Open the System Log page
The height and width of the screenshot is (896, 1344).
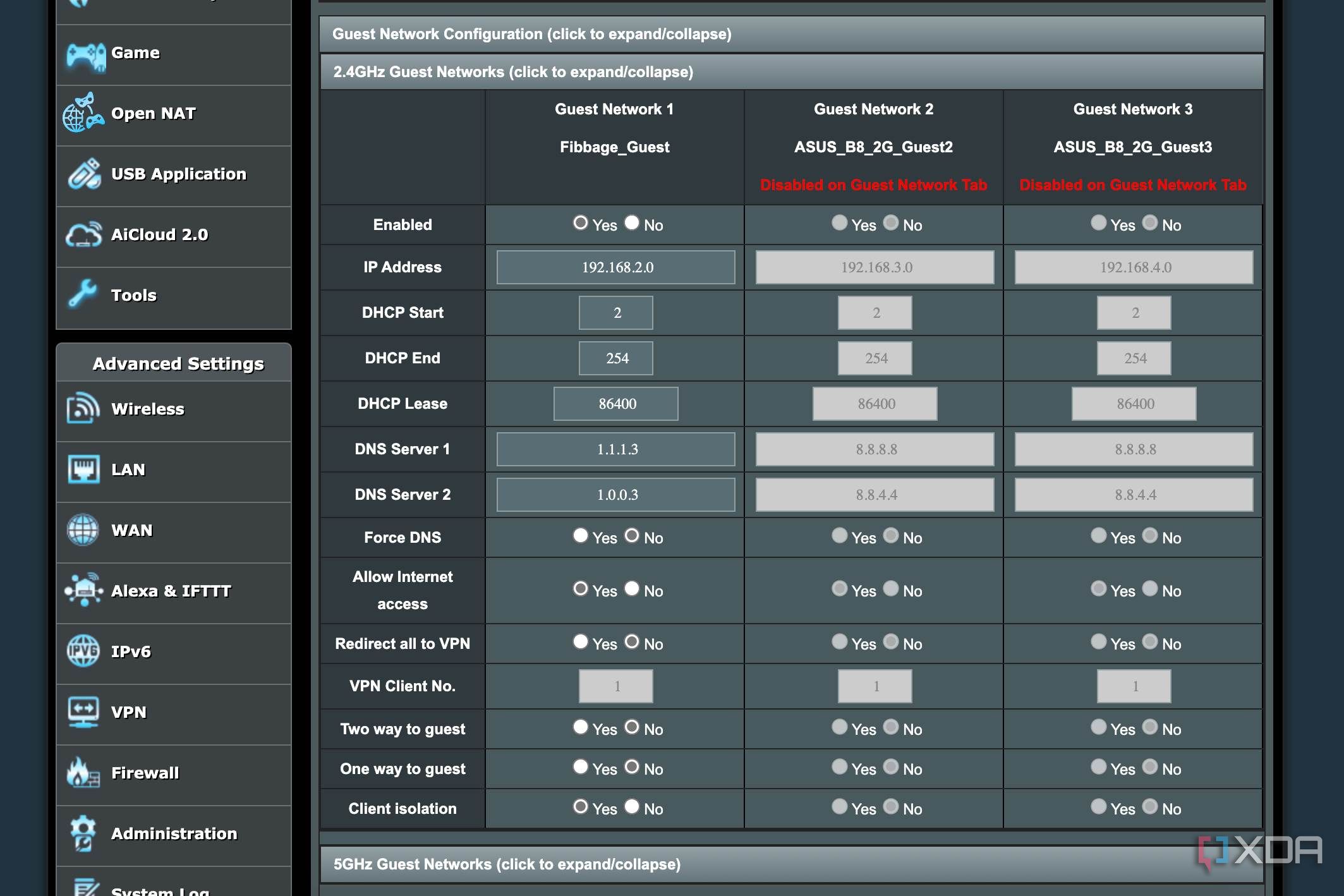160,890
